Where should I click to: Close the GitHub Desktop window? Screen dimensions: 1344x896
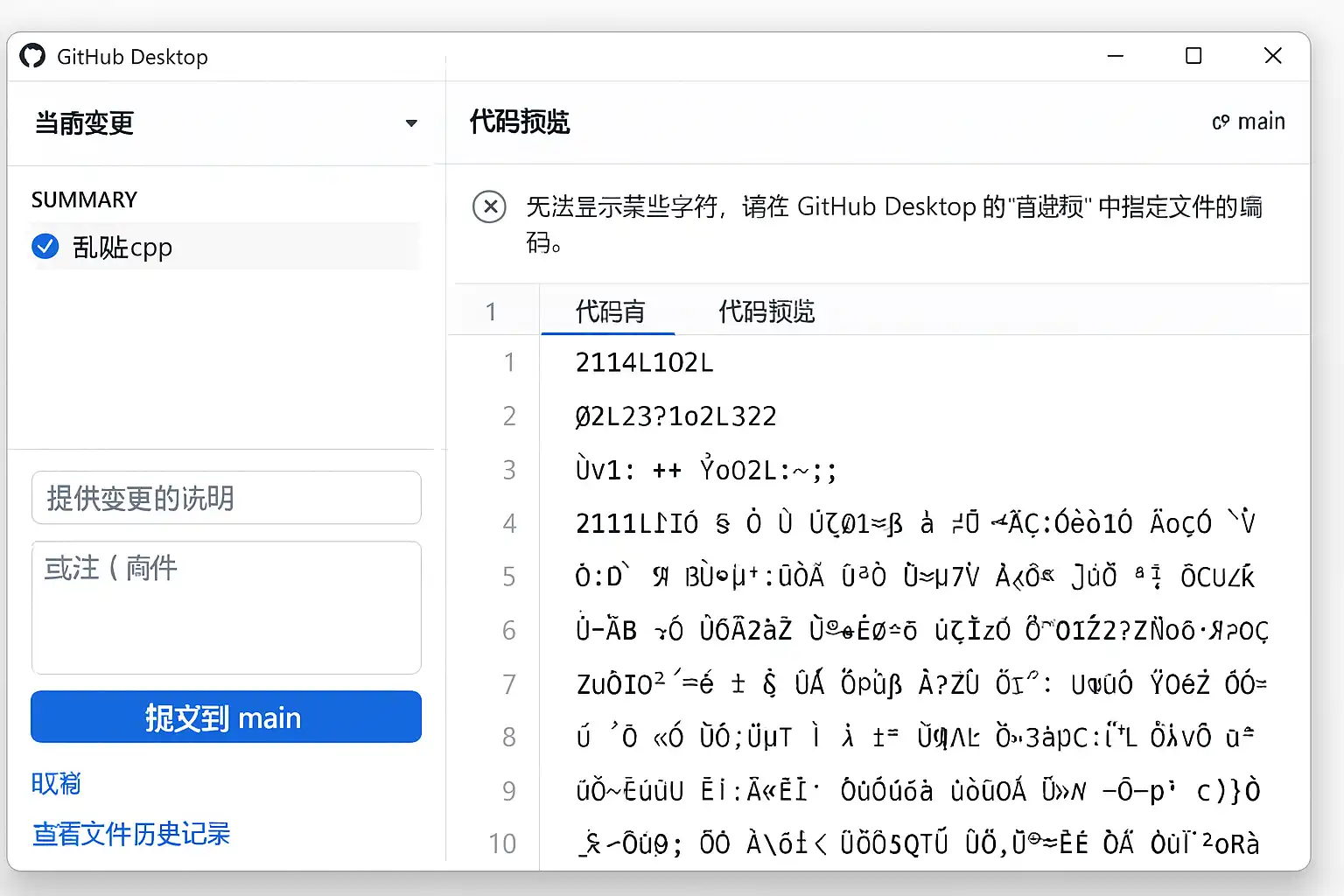[1273, 56]
